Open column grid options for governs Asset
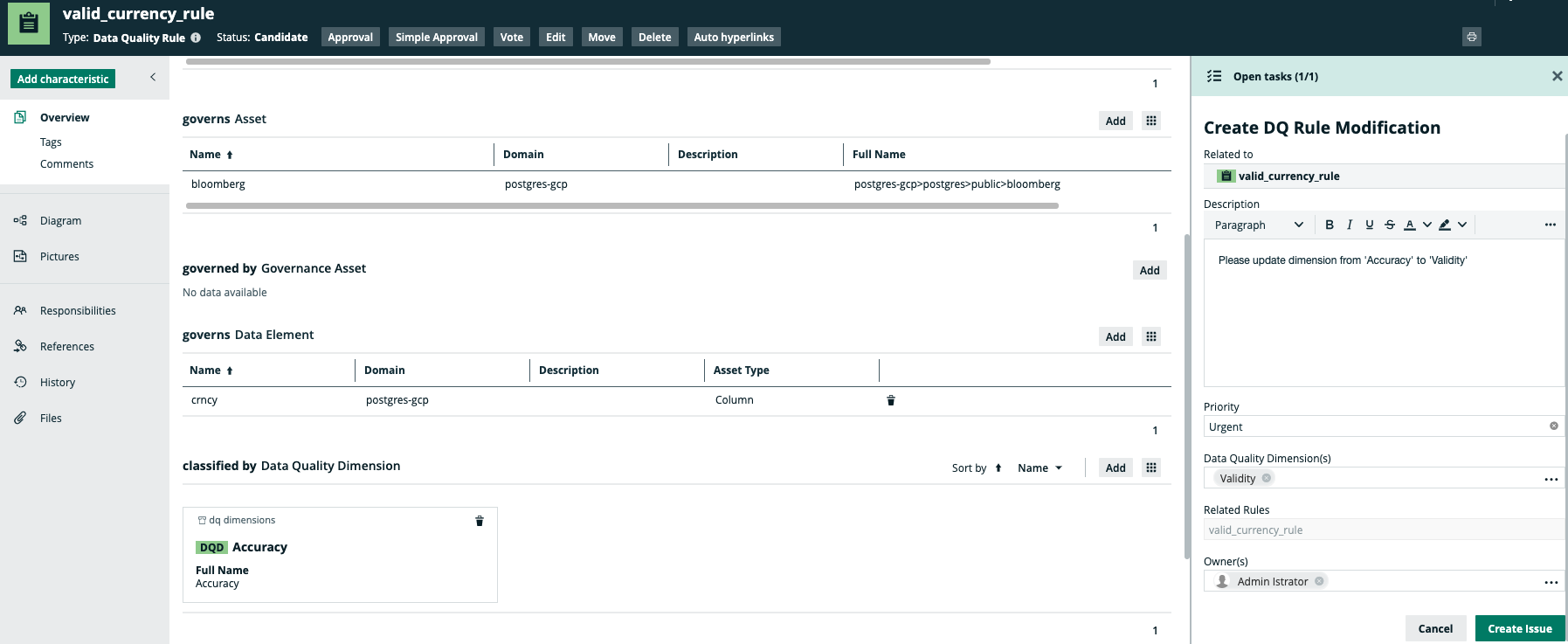This screenshot has width=1568, height=644. [x=1151, y=121]
